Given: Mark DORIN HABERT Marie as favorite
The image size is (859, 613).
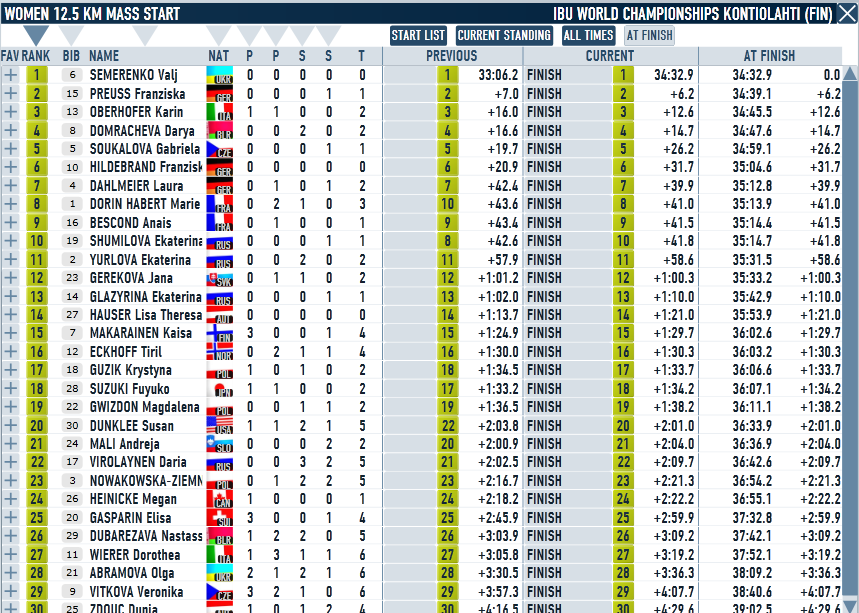Looking at the screenshot, I should (x=10, y=204).
